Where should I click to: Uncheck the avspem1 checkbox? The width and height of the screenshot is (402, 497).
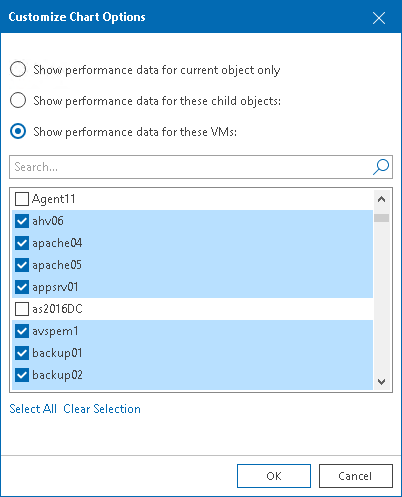pyautogui.click(x=22, y=331)
